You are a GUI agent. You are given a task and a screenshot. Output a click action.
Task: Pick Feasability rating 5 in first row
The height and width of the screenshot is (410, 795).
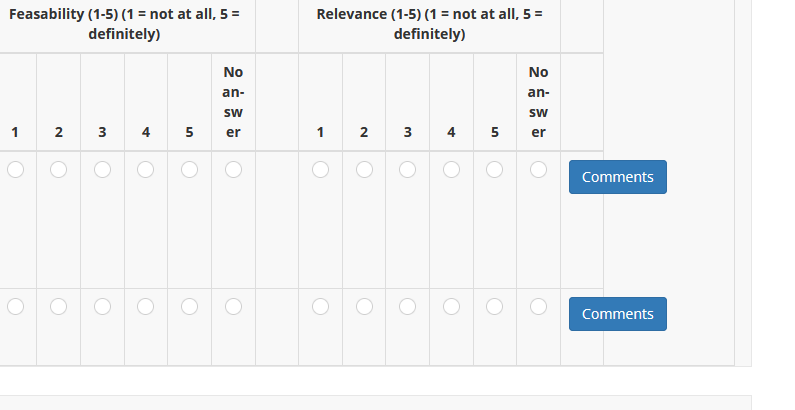(189, 170)
